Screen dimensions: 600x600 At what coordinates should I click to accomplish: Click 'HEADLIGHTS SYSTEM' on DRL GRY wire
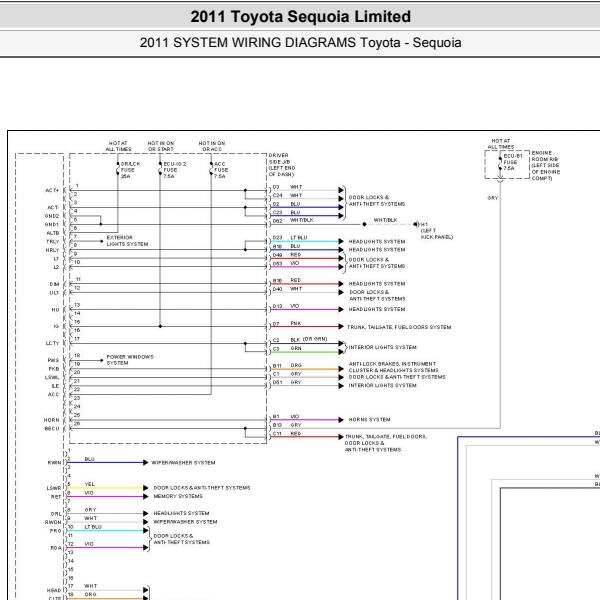point(181,513)
